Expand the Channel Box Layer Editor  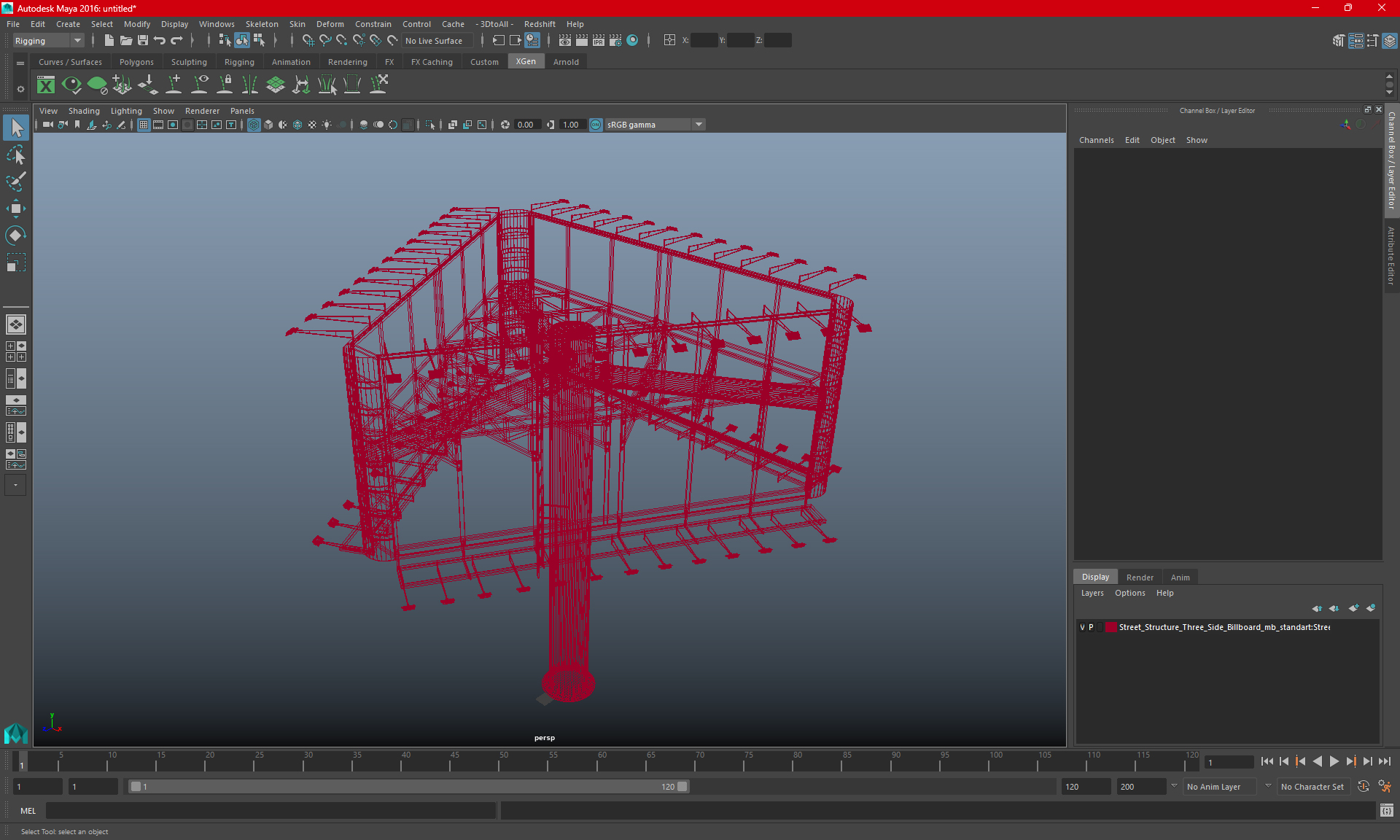1367,110
